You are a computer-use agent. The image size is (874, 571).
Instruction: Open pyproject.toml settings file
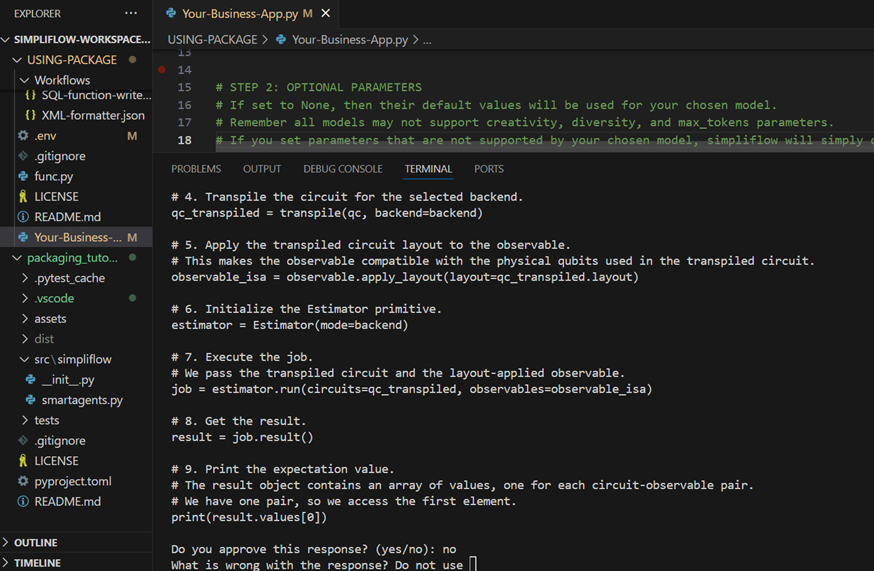tap(73, 481)
